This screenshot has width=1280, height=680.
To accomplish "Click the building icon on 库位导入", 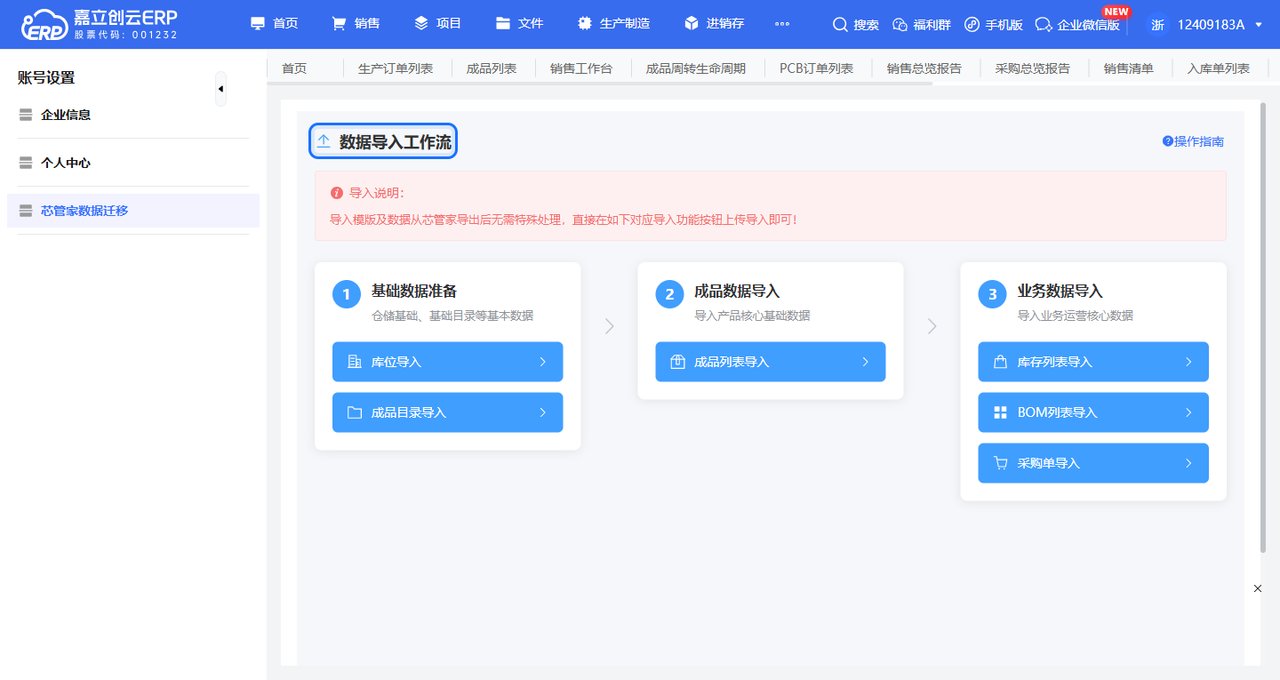I will click(354, 362).
